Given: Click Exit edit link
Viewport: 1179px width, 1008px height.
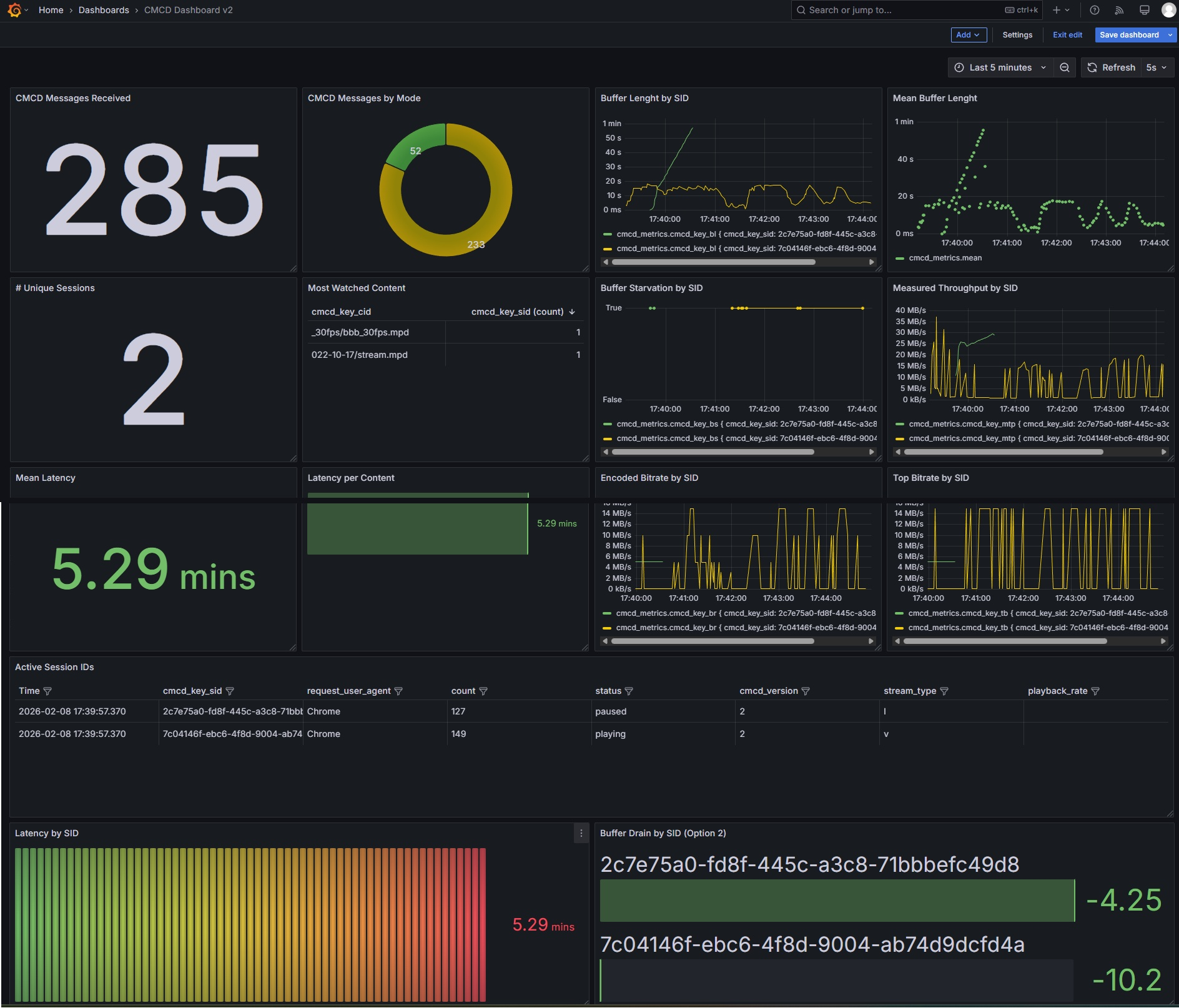Looking at the screenshot, I should 1067,35.
